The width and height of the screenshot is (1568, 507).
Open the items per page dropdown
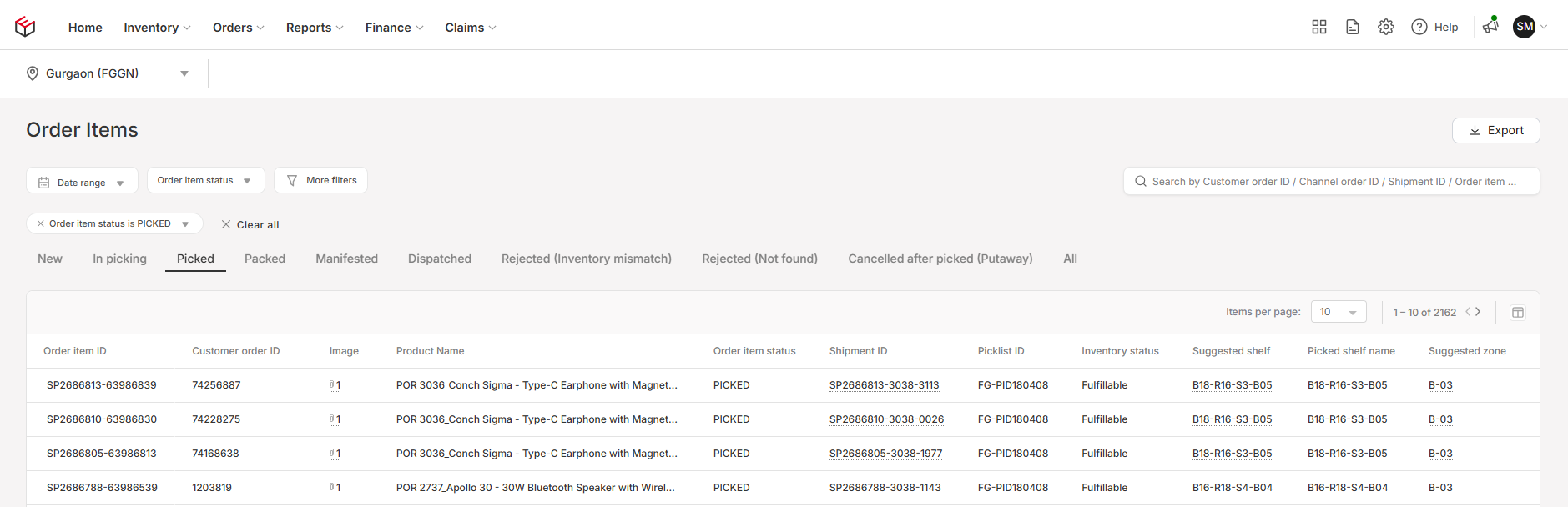[1339, 312]
